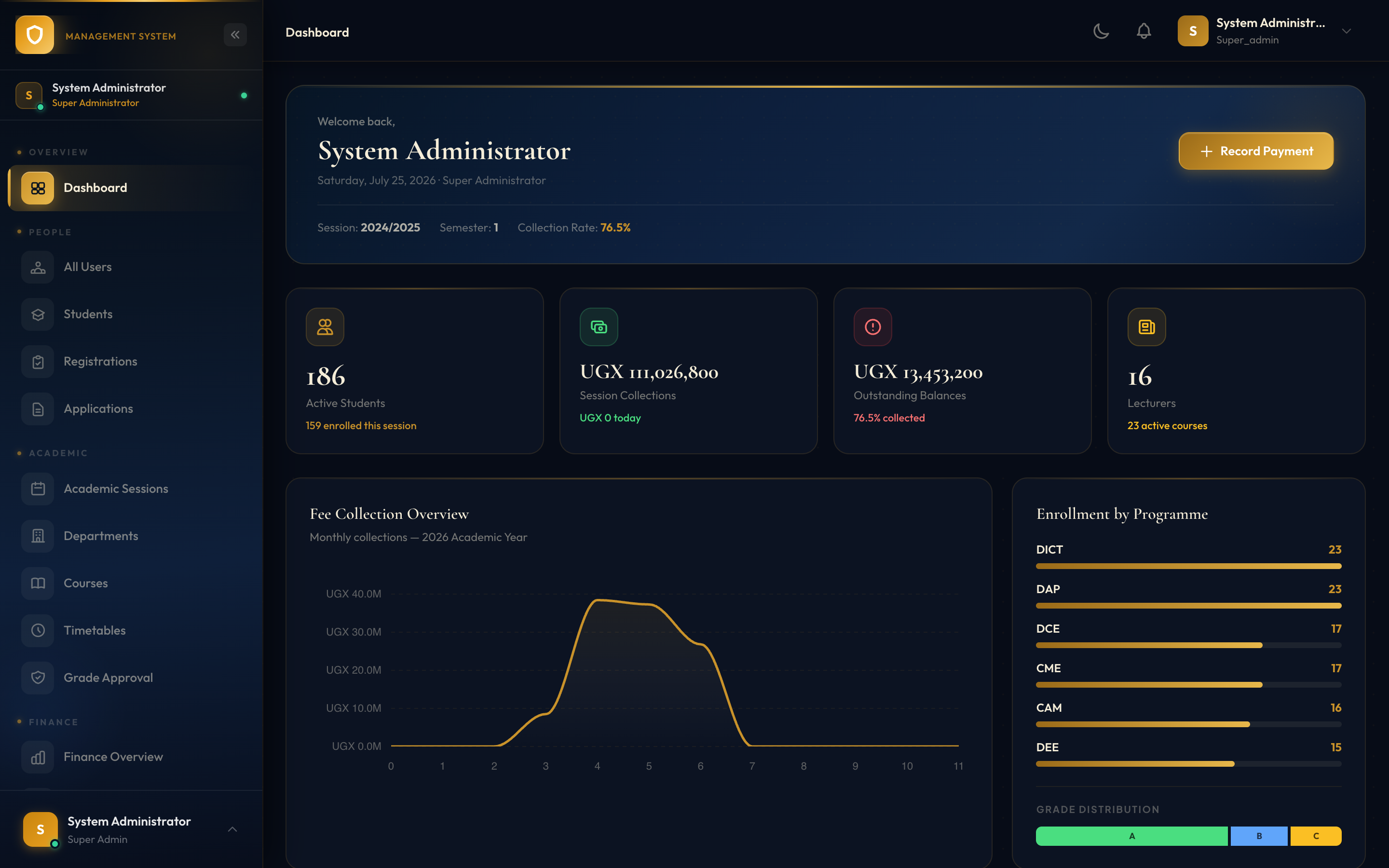Click the sidebar System Administrator avatar at top

click(29, 95)
